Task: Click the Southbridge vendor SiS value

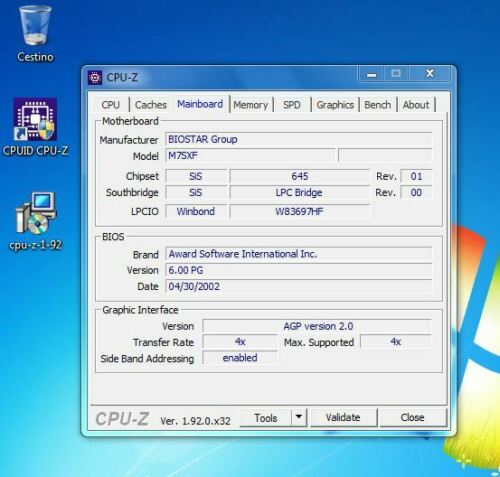Action: click(196, 193)
